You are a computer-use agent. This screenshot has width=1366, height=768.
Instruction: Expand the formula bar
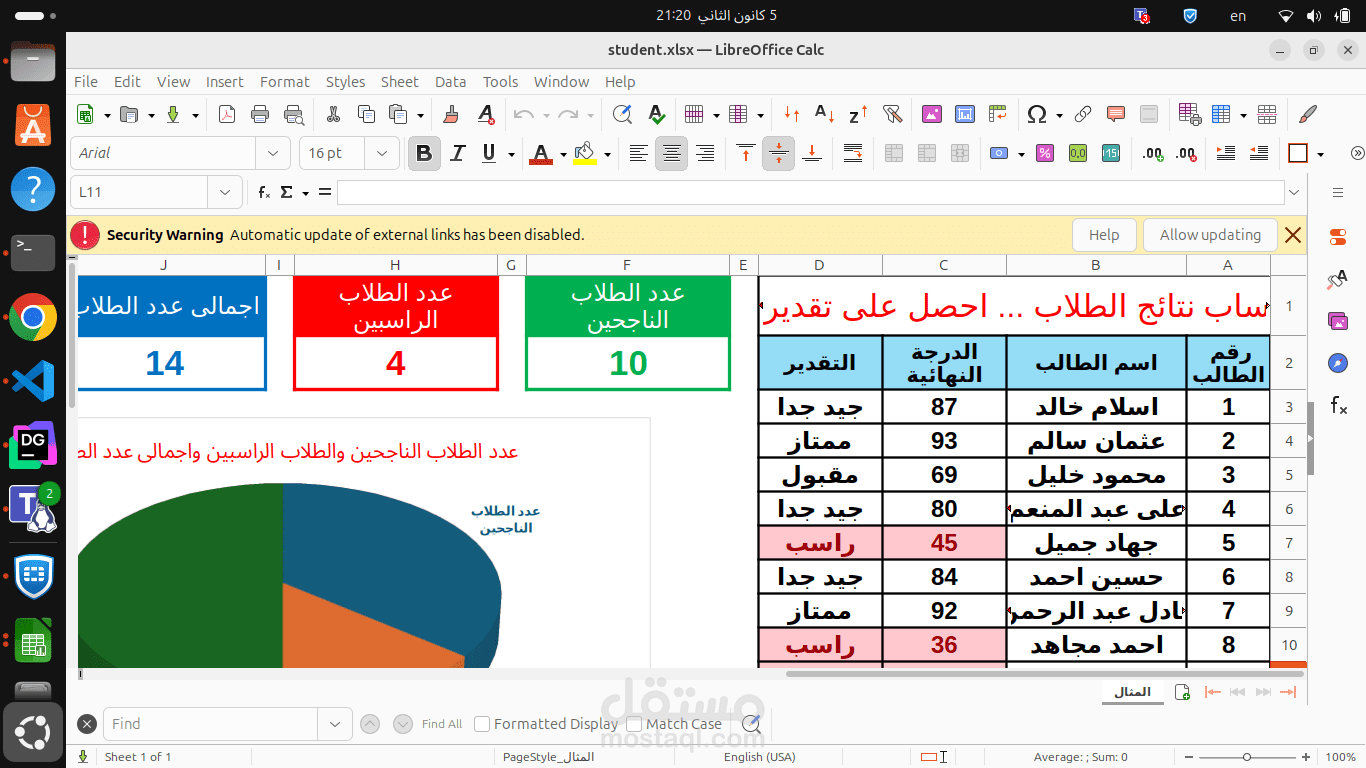pos(1295,192)
